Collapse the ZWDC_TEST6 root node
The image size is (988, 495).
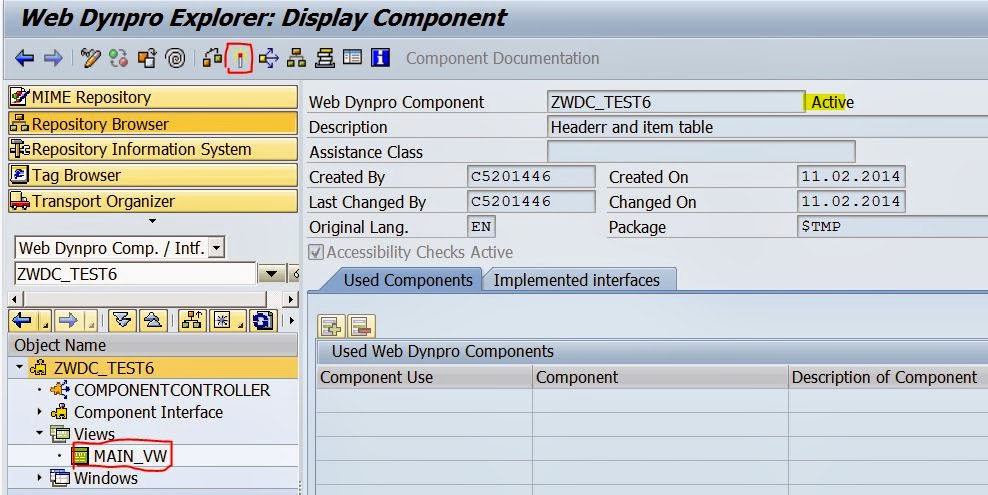pos(20,367)
